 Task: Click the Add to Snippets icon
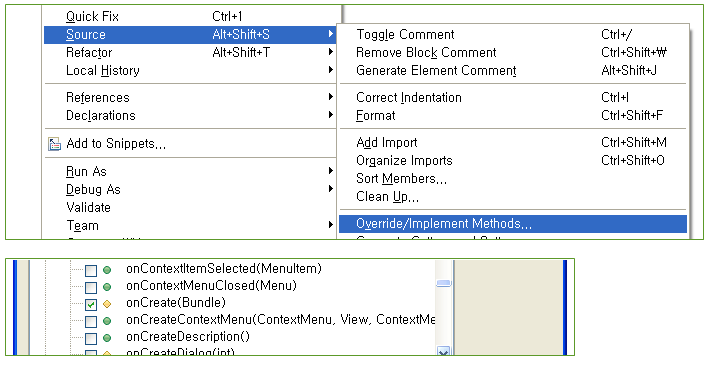click(55, 144)
